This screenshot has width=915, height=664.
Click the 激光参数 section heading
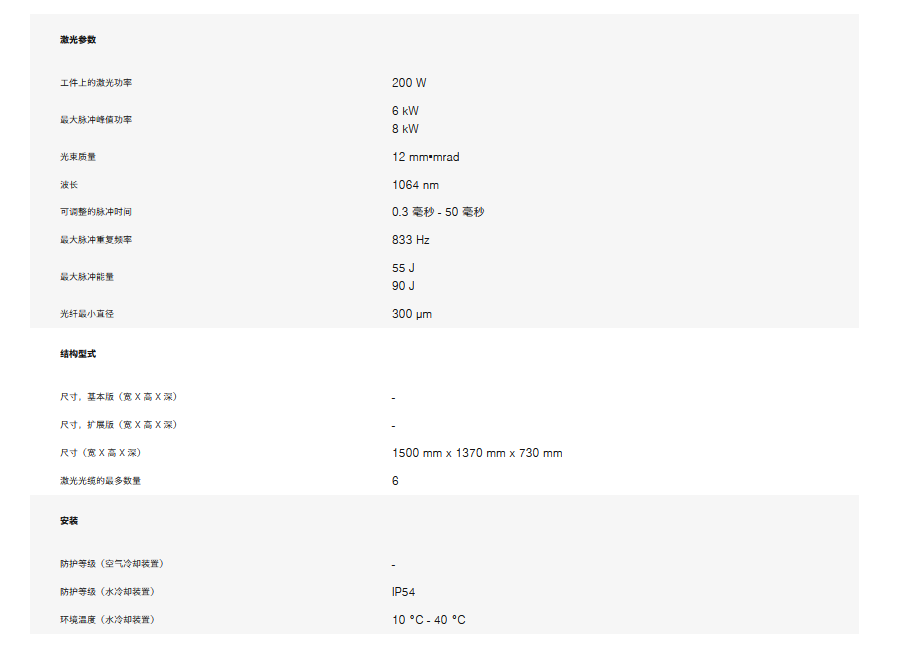pos(78,40)
